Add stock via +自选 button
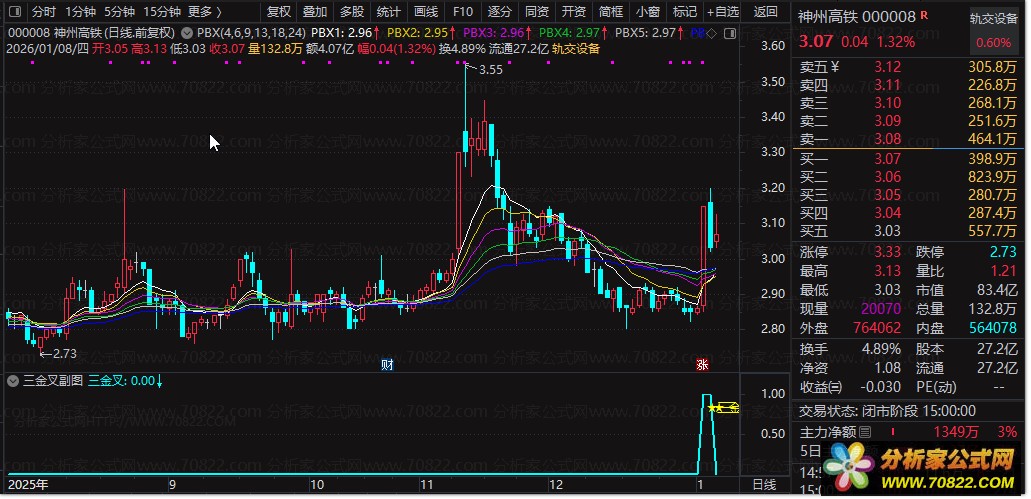 tap(723, 11)
